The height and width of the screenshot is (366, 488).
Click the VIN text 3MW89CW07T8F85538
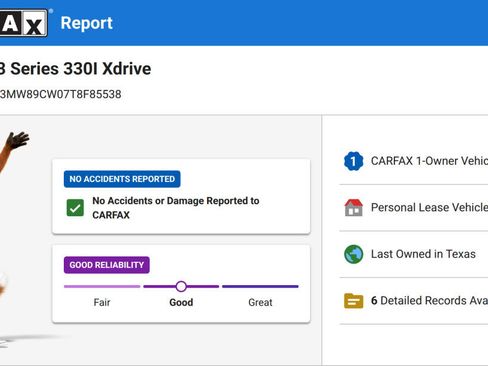point(60,94)
